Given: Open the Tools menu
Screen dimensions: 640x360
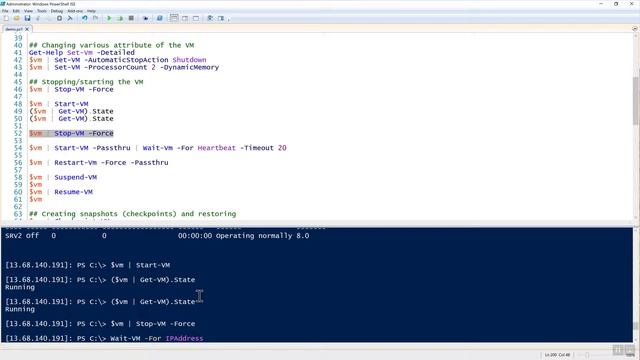Looking at the screenshot, I should (x=42, y=11).
